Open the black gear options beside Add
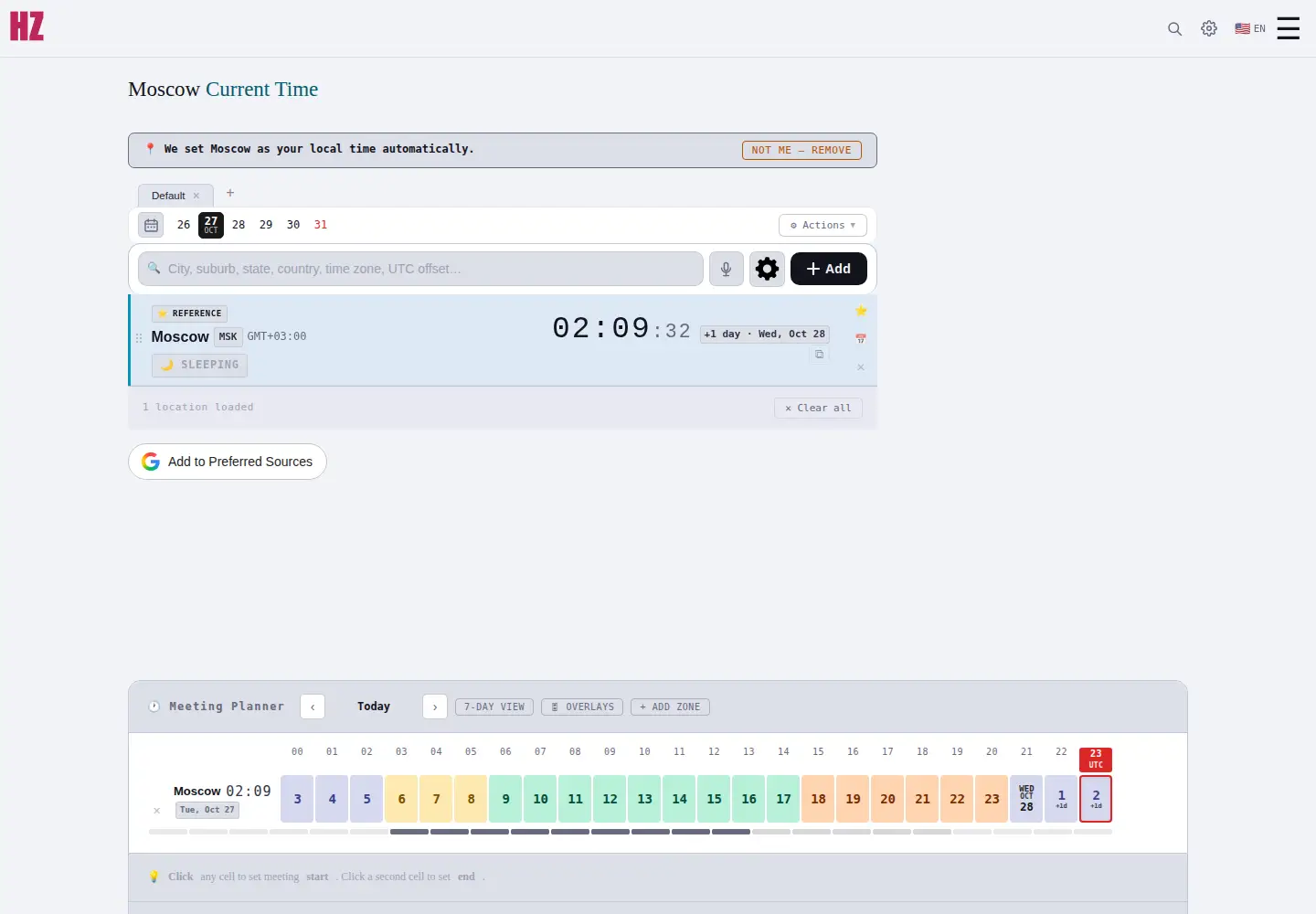This screenshot has width=1316, height=914. (768, 269)
